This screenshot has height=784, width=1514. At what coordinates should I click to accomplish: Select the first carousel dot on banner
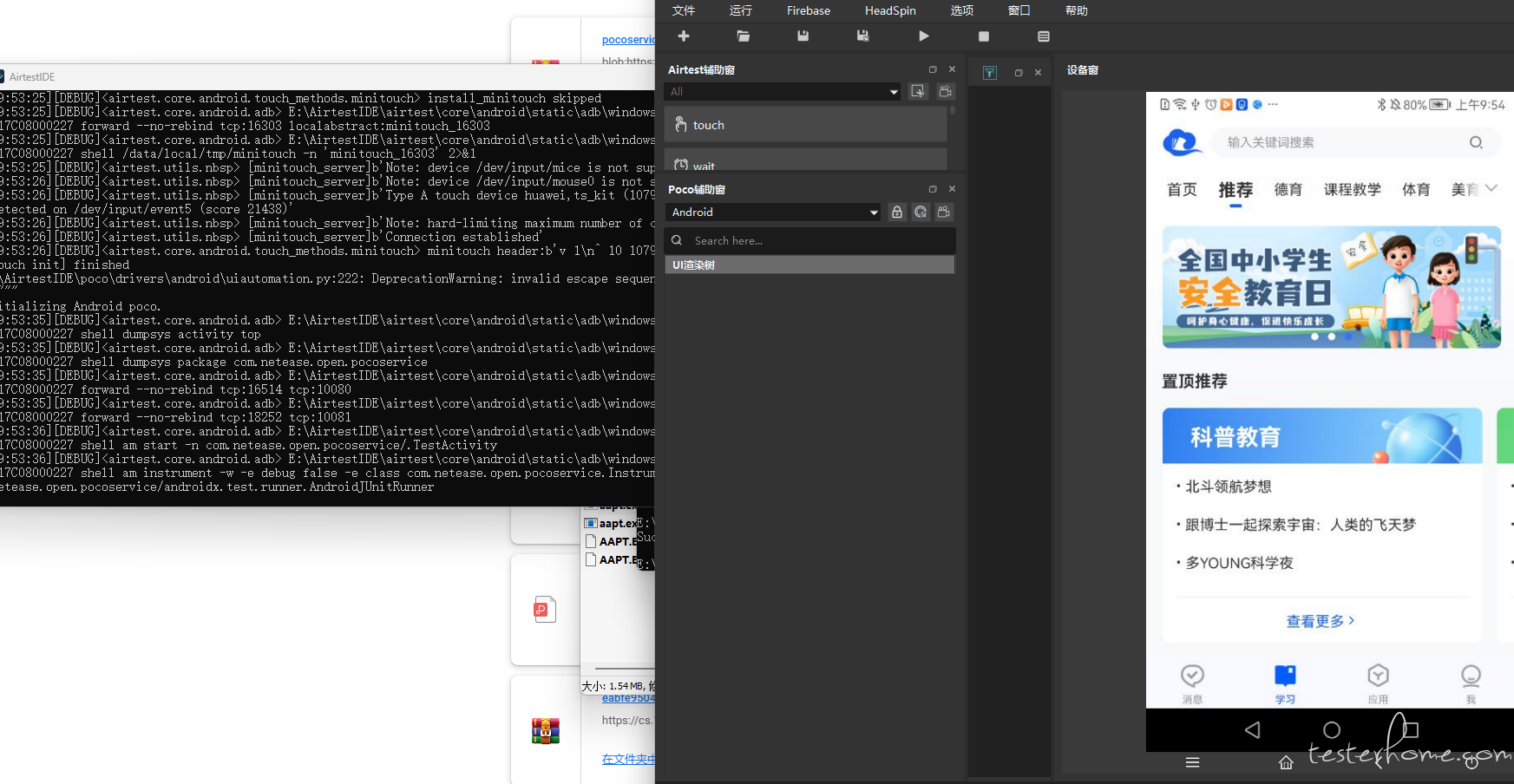click(x=1315, y=336)
